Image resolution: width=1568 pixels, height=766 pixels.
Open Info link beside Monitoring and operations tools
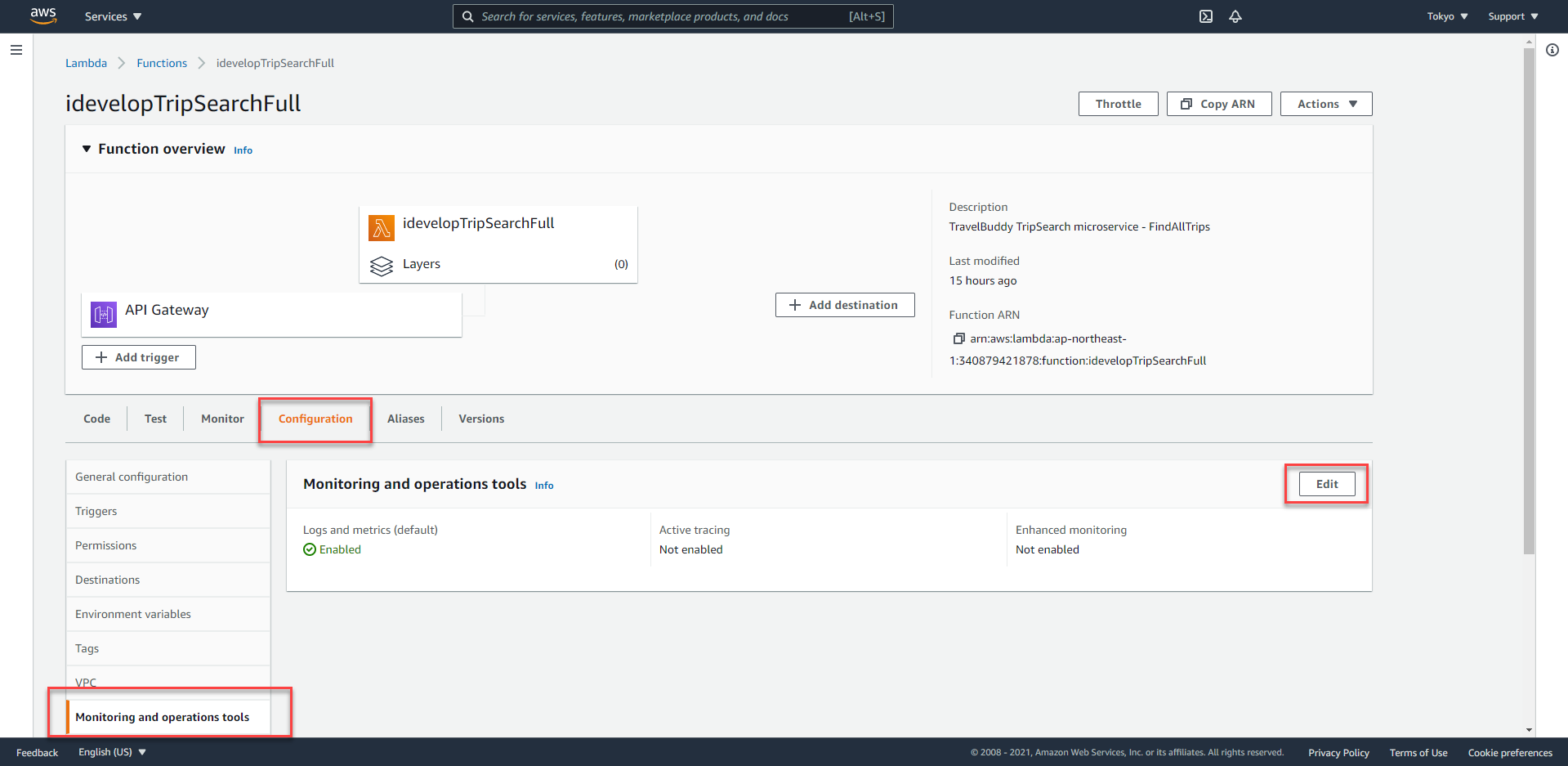coord(544,486)
